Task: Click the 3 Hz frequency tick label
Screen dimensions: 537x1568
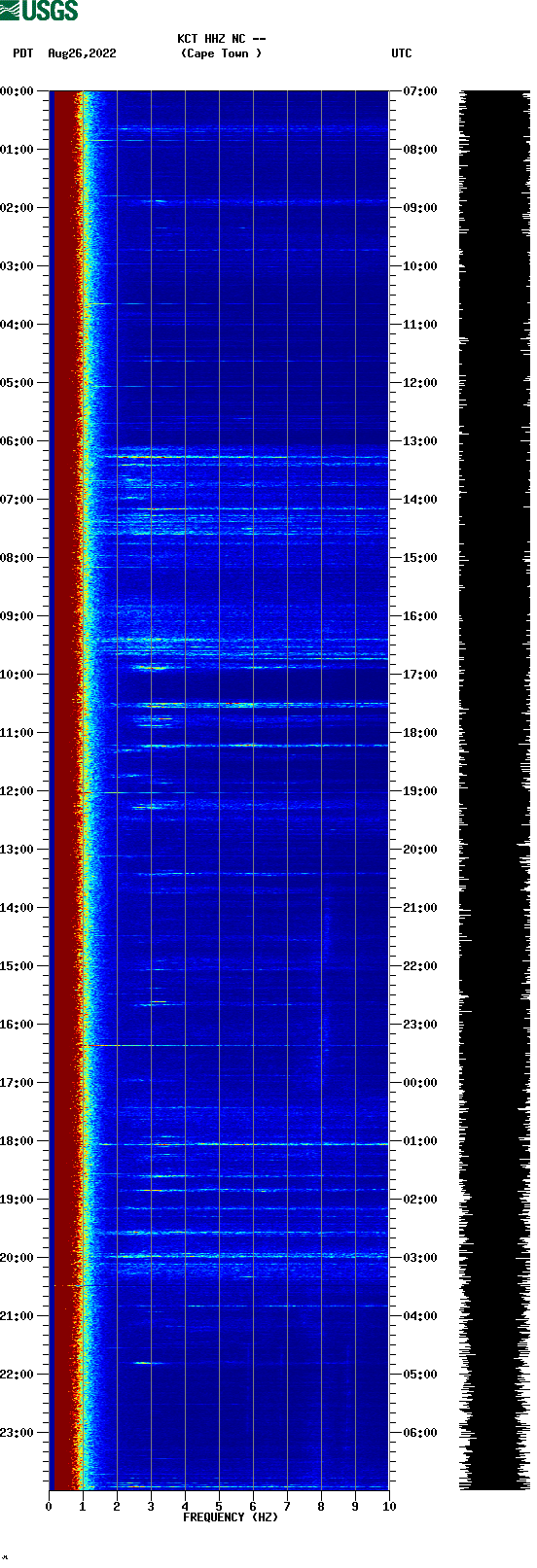Action: point(151,1507)
